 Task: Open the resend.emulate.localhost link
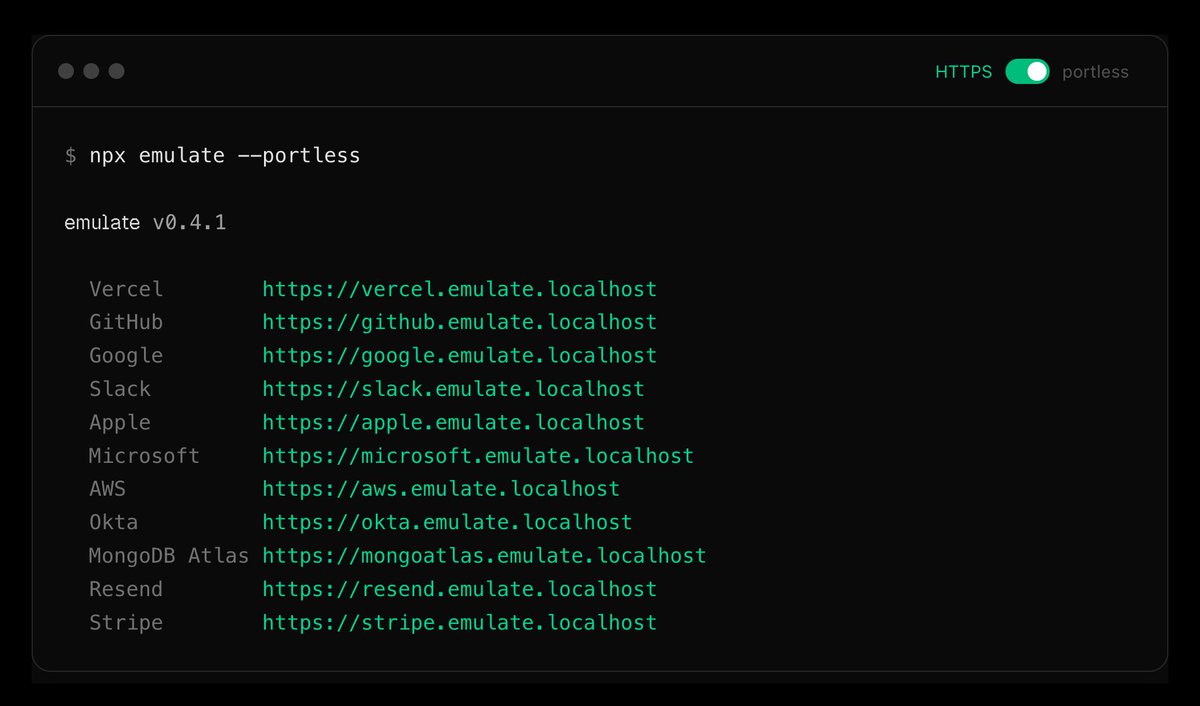460,589
